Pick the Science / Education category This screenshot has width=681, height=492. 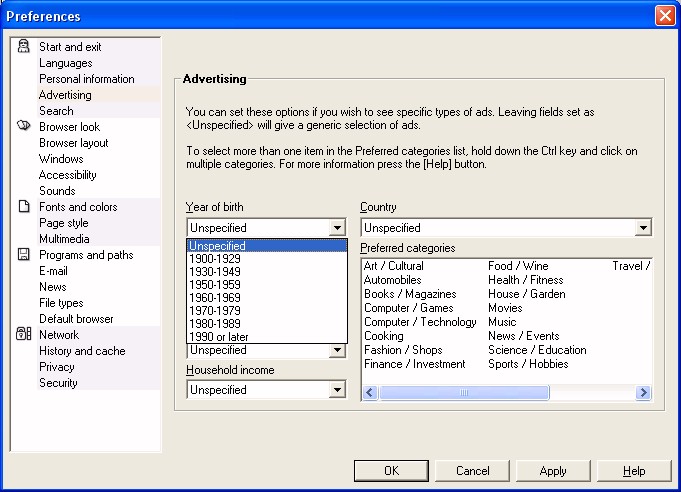coord(537,350)
